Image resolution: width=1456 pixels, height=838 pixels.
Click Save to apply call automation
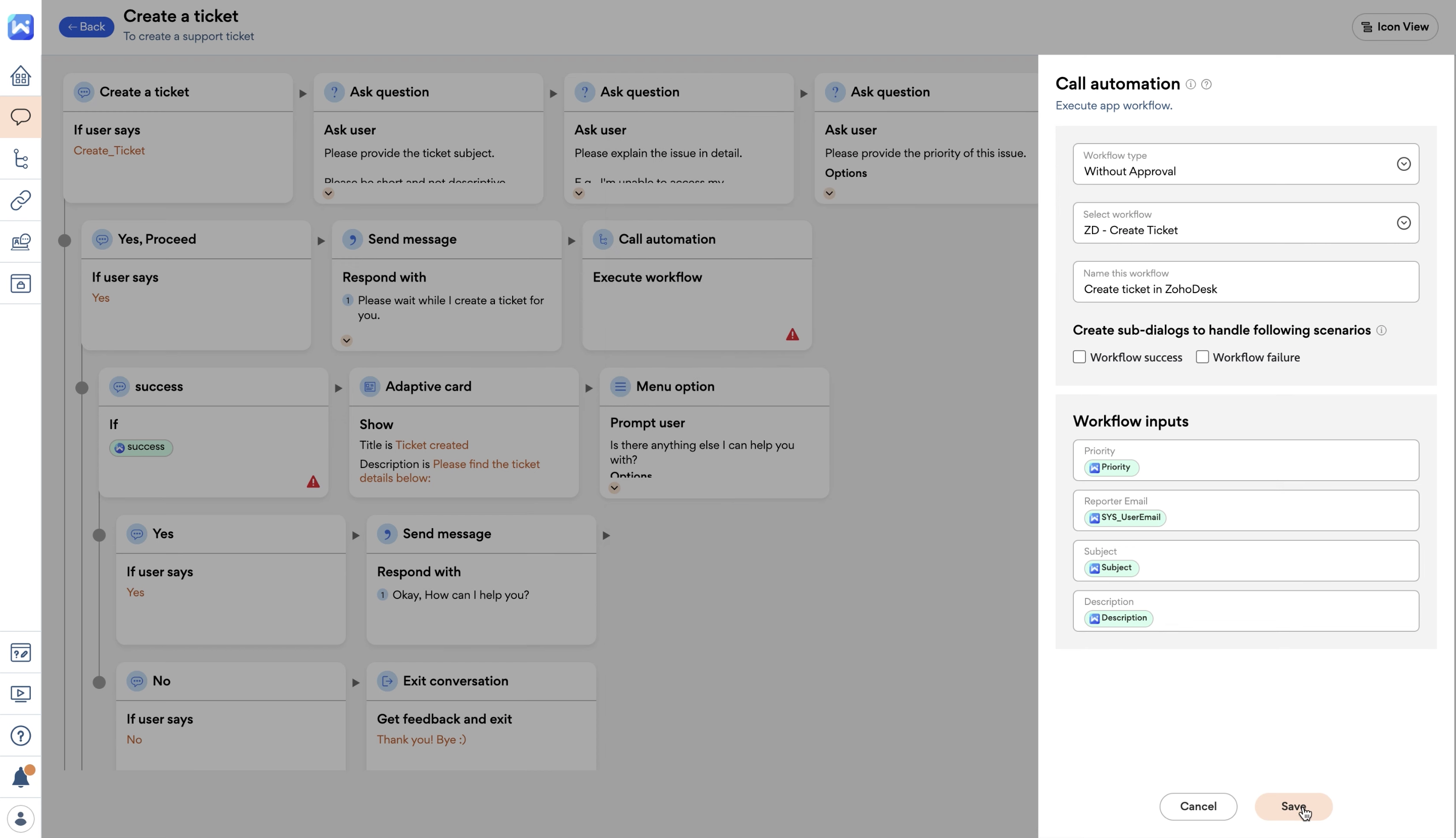[x=1293, y=806]
